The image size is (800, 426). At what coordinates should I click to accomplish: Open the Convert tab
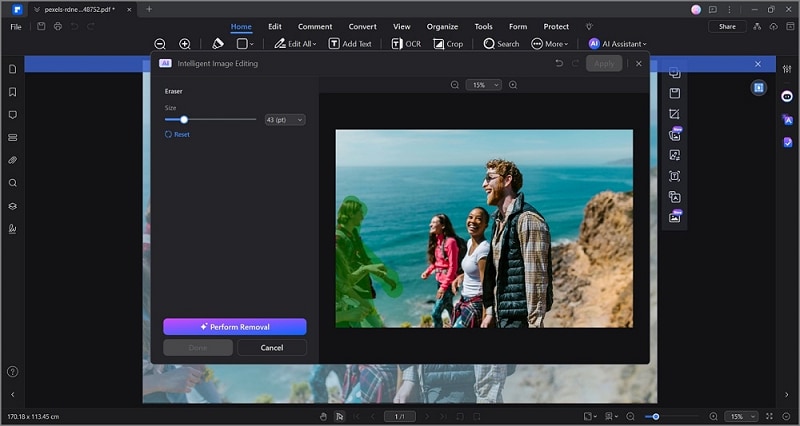coord(362,27)
